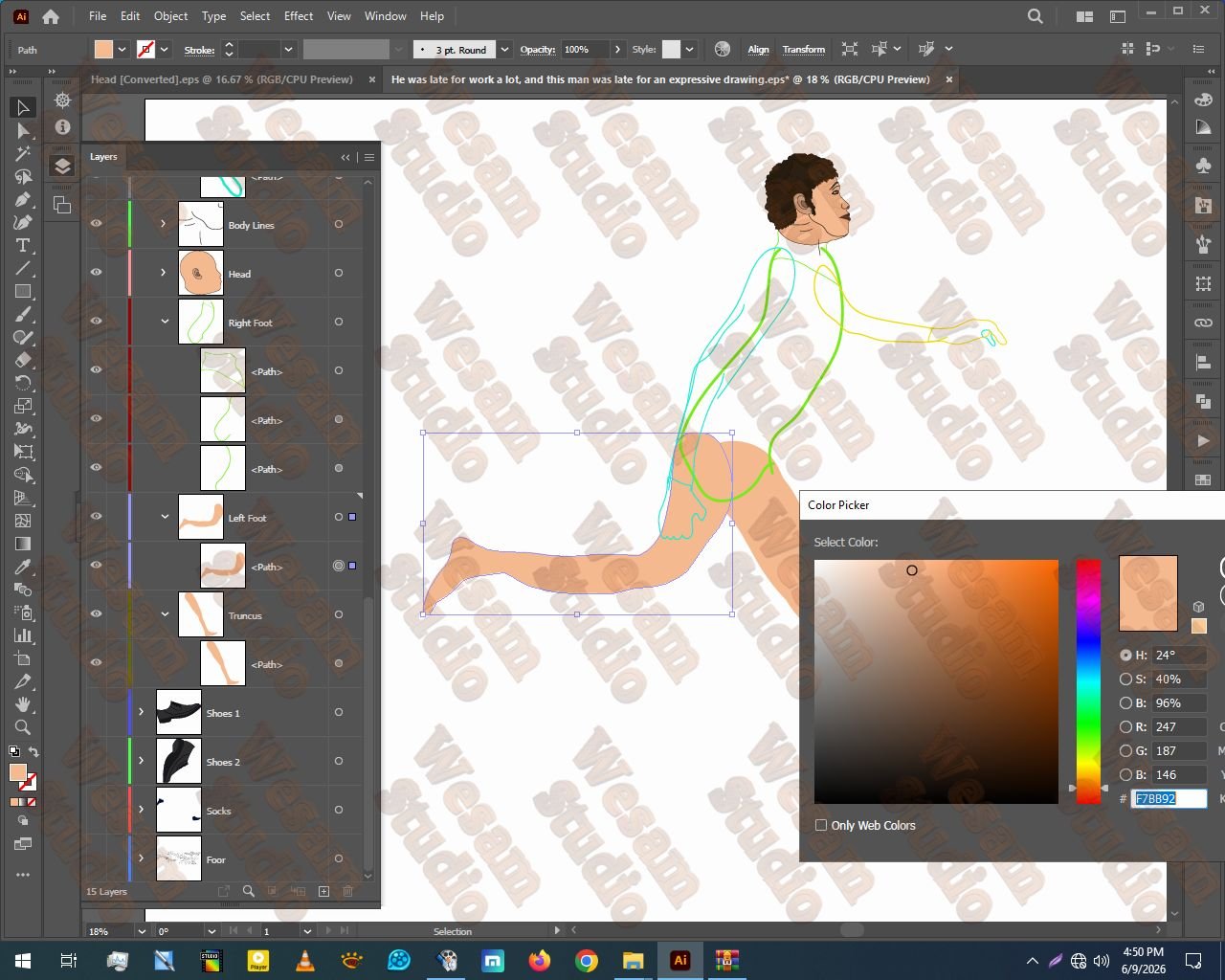Open the Object menu
Image resolution: width=1225 pixels, height=980 pixels.
point(171,16)
